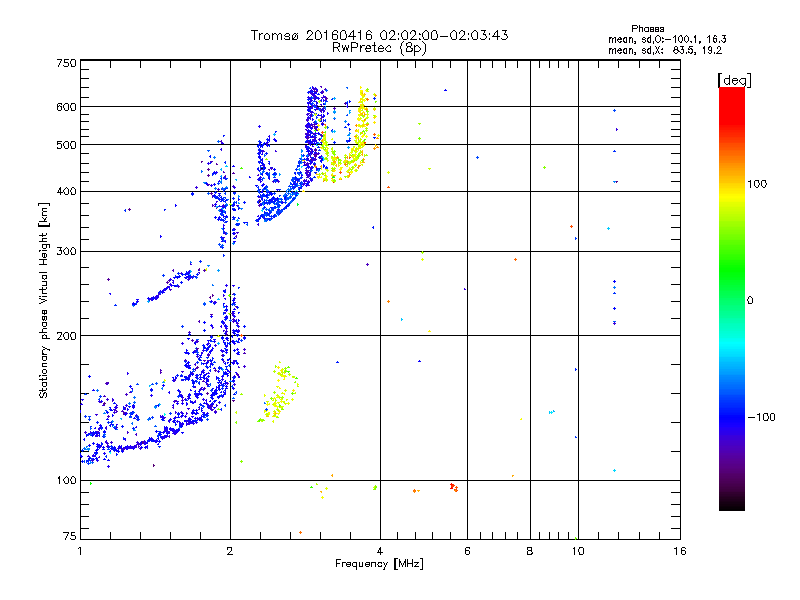Click the '[deg]' colorbar unit label

click(734, 80)
